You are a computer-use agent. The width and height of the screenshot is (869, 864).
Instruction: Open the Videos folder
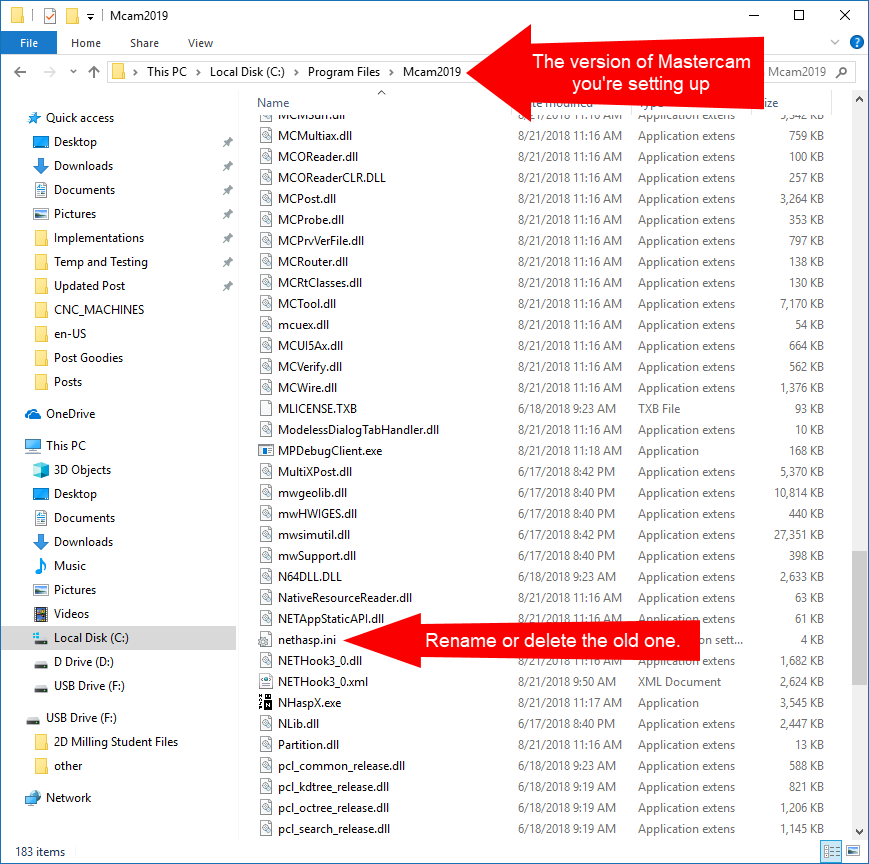(x=71, y=614)
